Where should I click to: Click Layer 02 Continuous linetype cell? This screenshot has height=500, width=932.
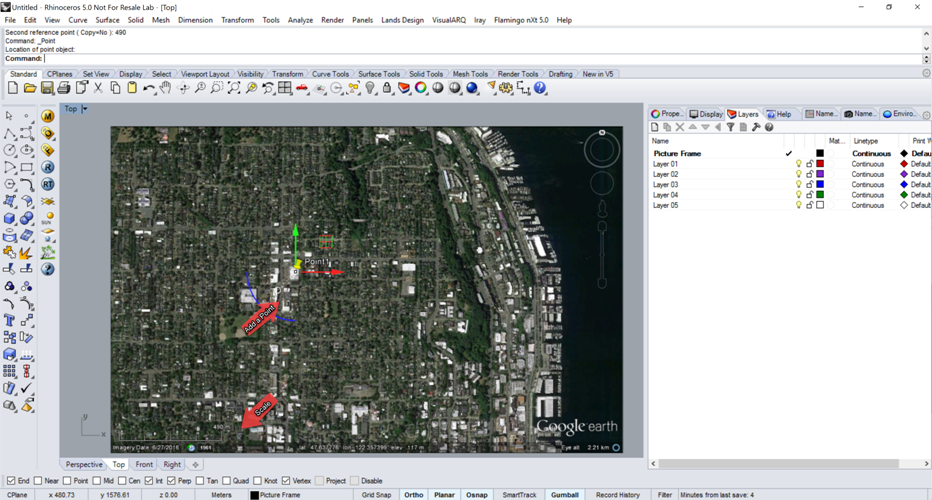point(868,174)
